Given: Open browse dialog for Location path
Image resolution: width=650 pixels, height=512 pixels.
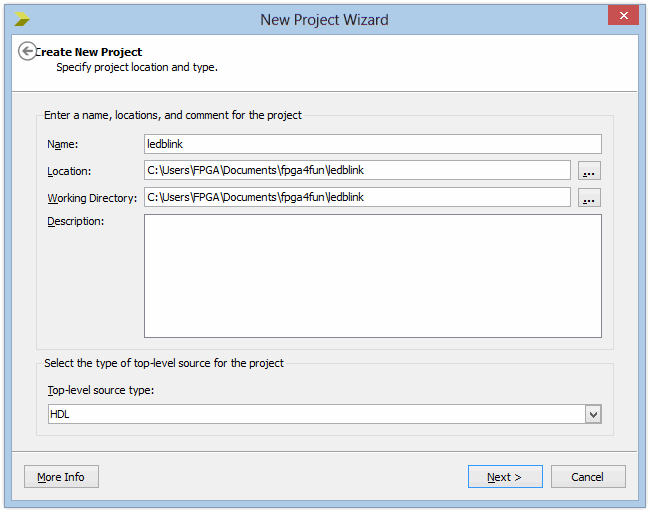Looking at the screenshot, I should (x=589, y=170).
